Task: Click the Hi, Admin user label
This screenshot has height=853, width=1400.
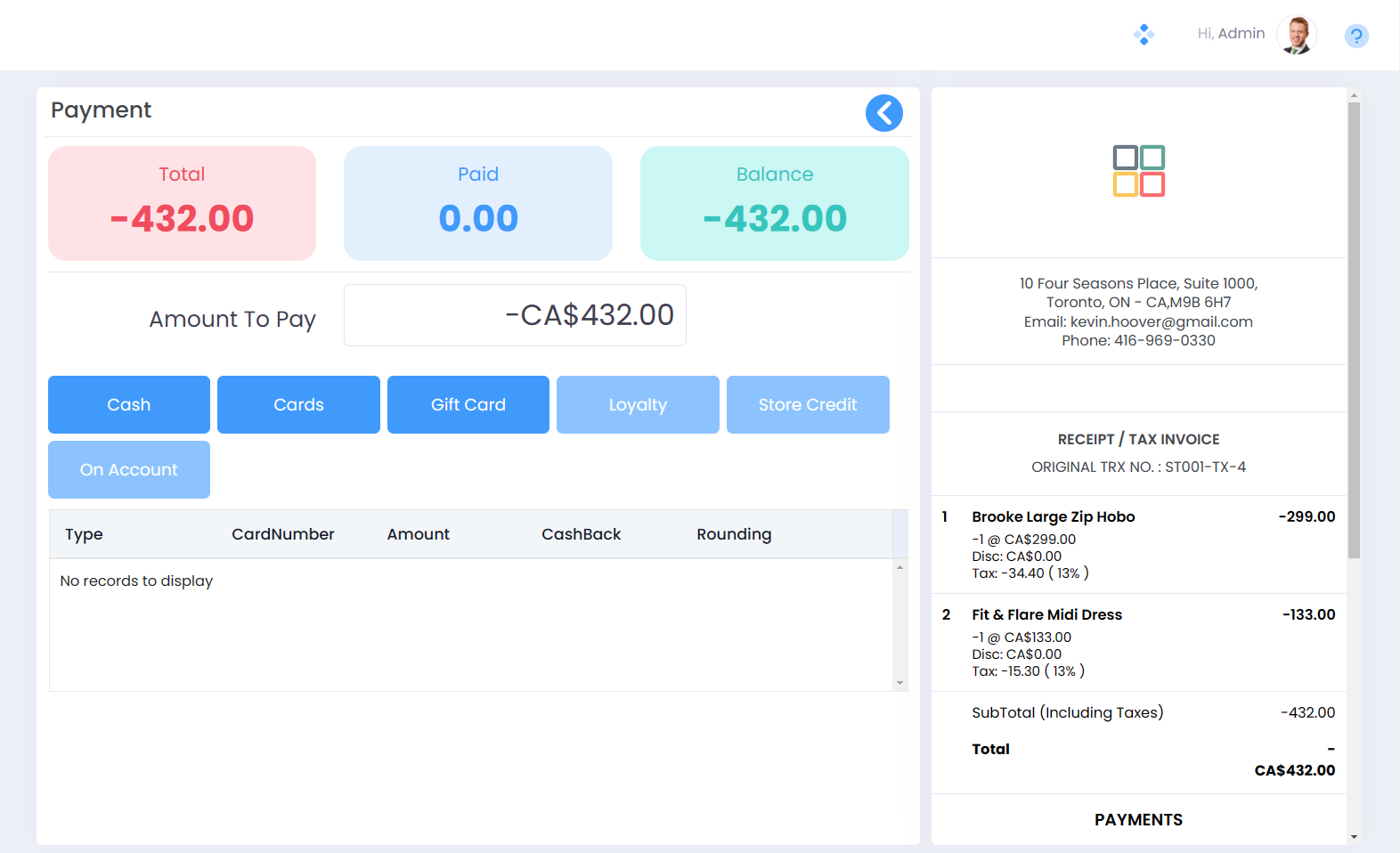Action: 1231,34
